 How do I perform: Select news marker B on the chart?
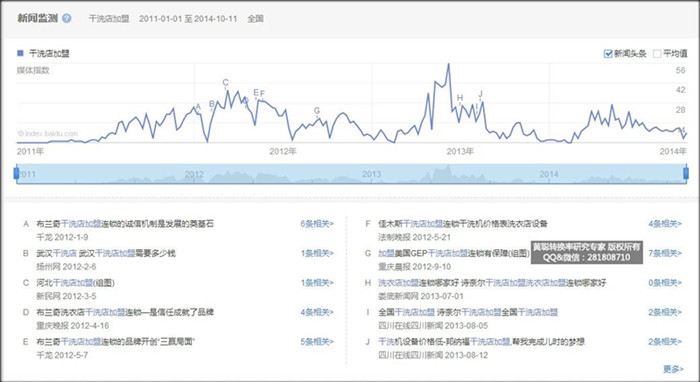point(212,104)
